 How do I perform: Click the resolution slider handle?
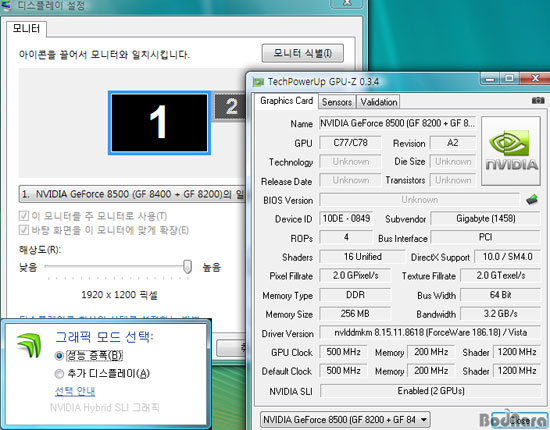point(188,267)
